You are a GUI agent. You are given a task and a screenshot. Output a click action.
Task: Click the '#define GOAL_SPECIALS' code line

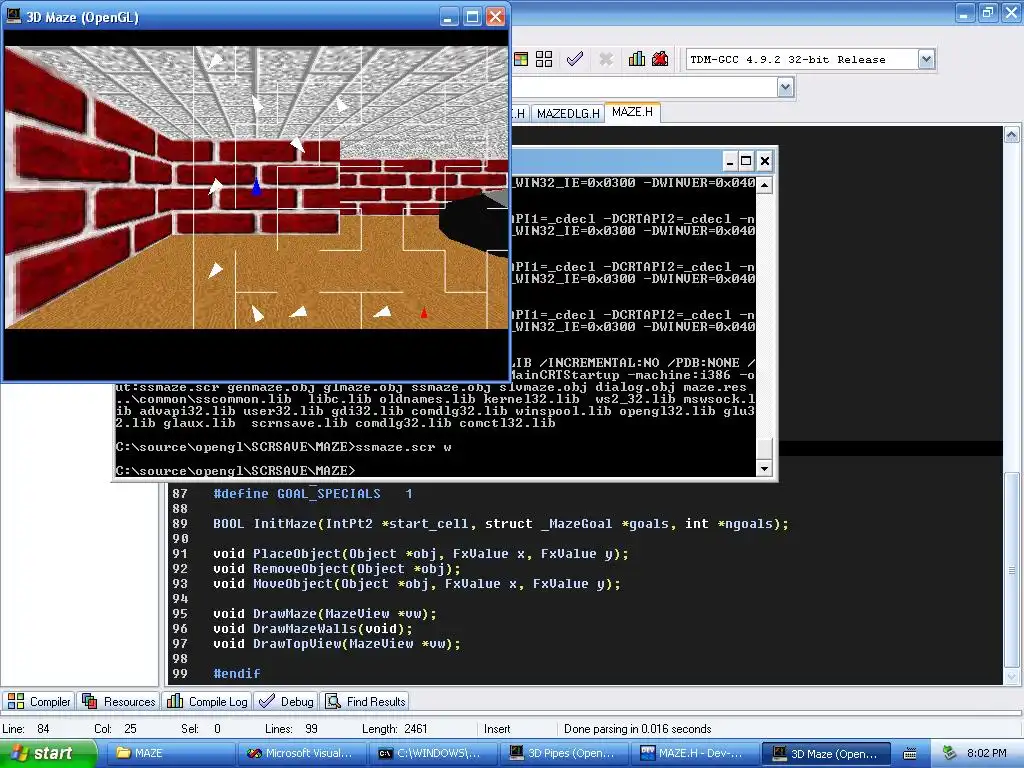[312, 494]
